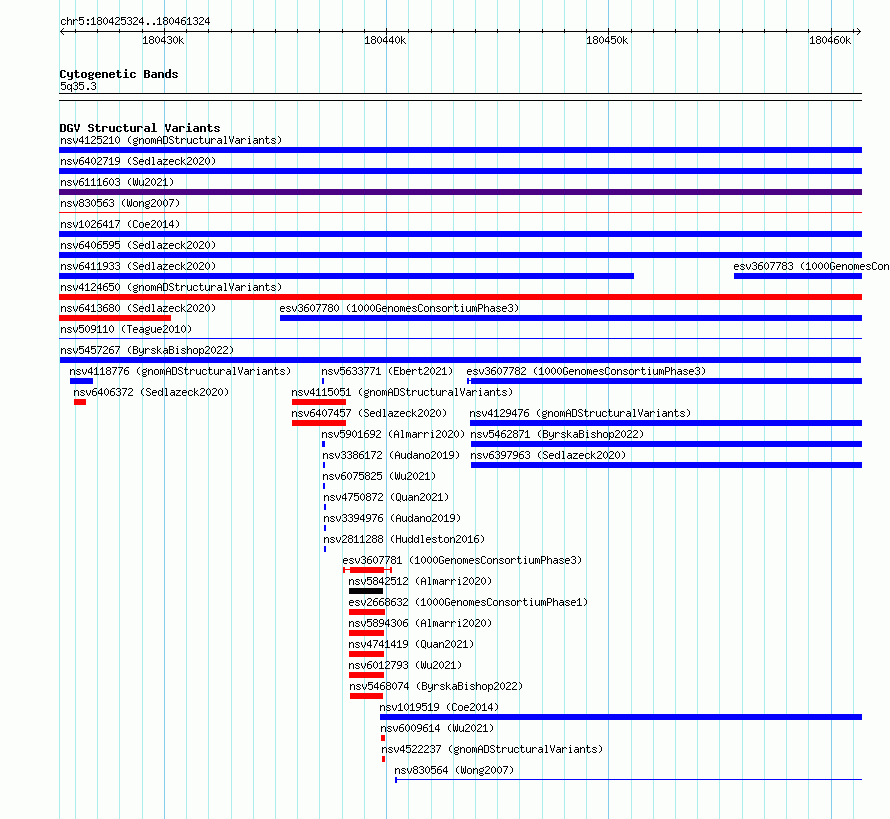Viewport: 890px width, 819px height.
Task: Click esv2668632 1000GenomesConsortiumPhase1 label
Action: click(x=468, y=602)
